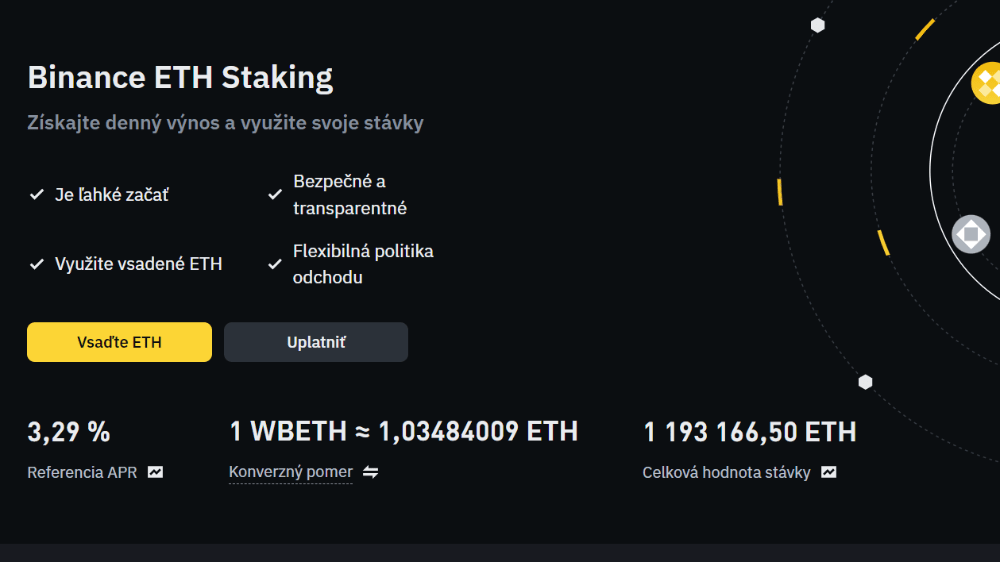Click the checkmark beside Flexibilná politika odchodu
Screen dimensions: 1000x562
(x=275, y=264)
